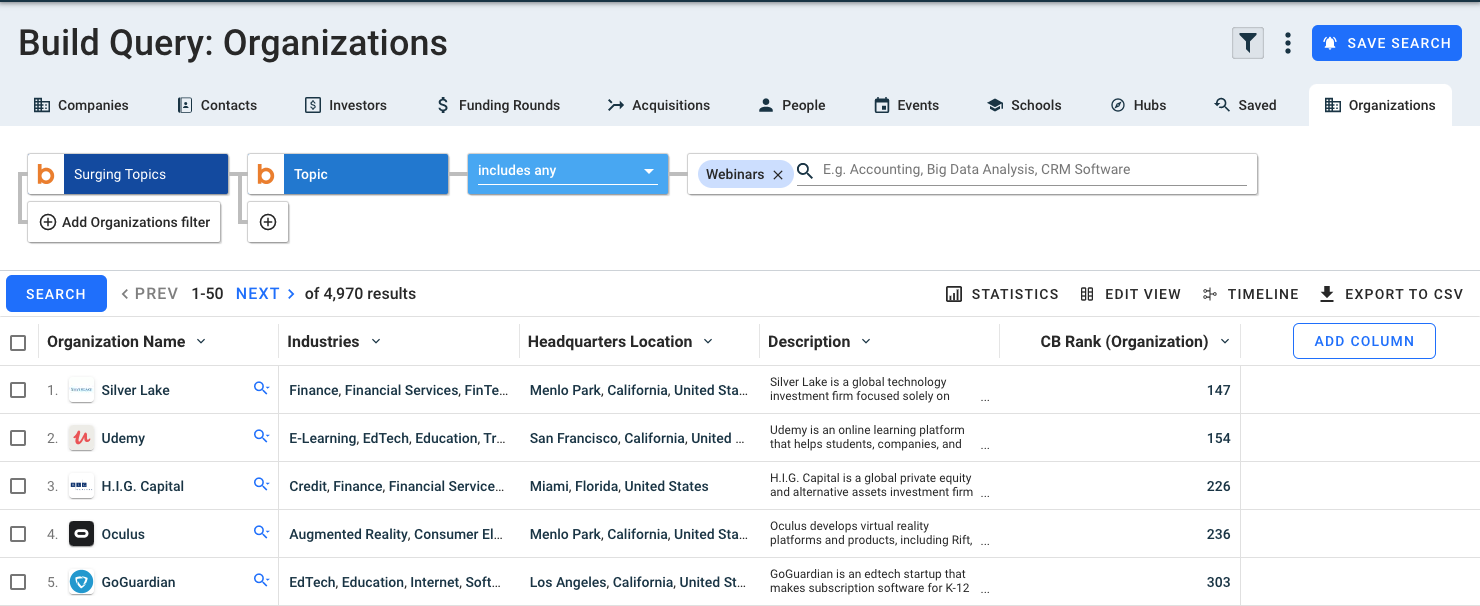
Task: Select the Organizations tab
Action: click(x=1380, y=105)
